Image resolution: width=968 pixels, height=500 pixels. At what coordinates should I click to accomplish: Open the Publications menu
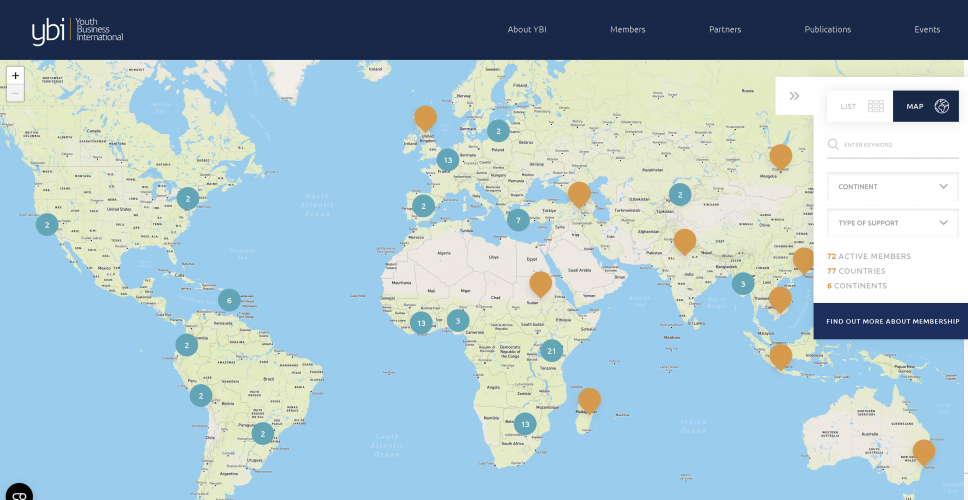pos(827,30)
